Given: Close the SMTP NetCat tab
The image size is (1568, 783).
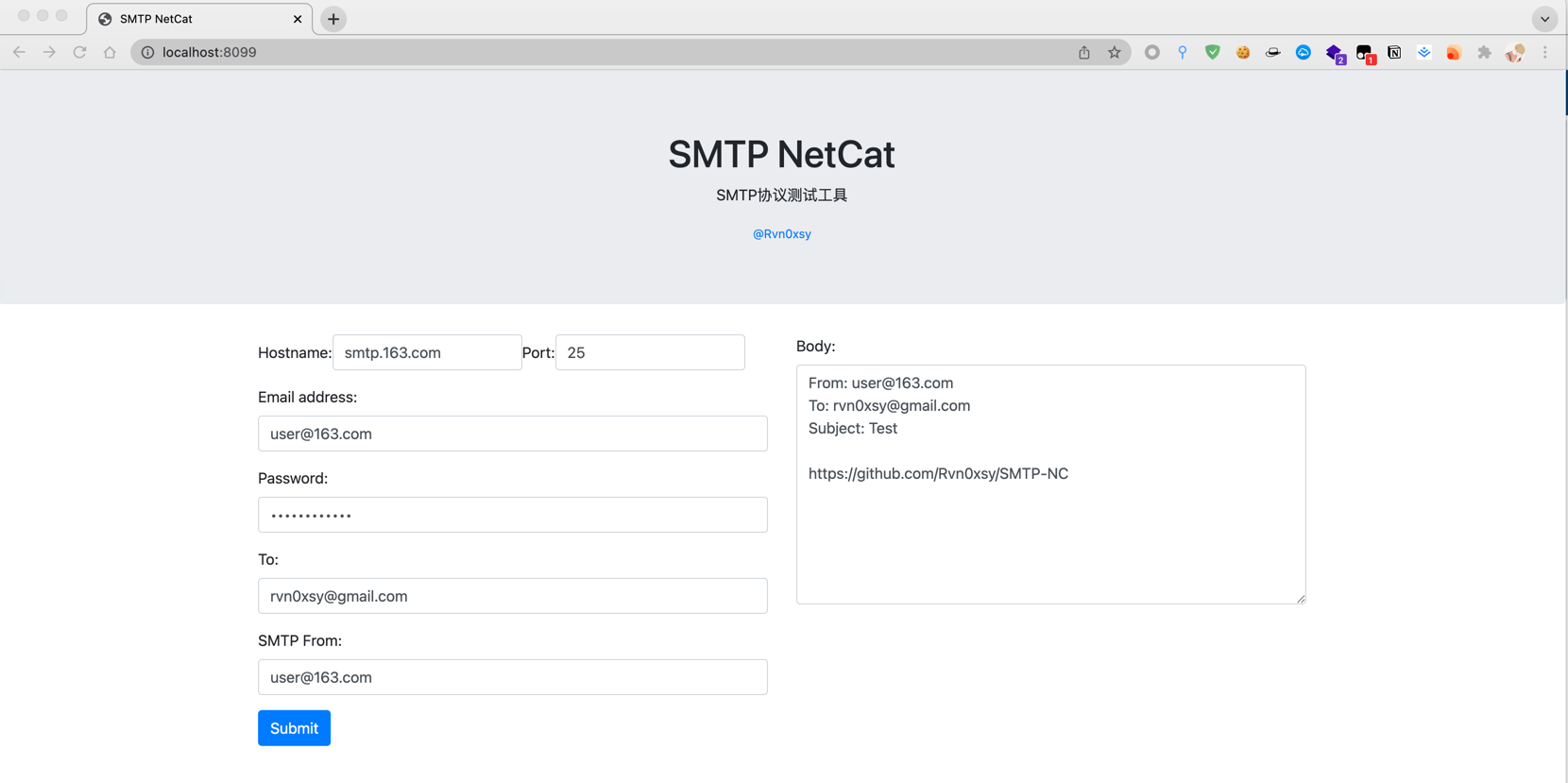Looking at the screenshot, I should pyautogui.click(x=298, y=19).
